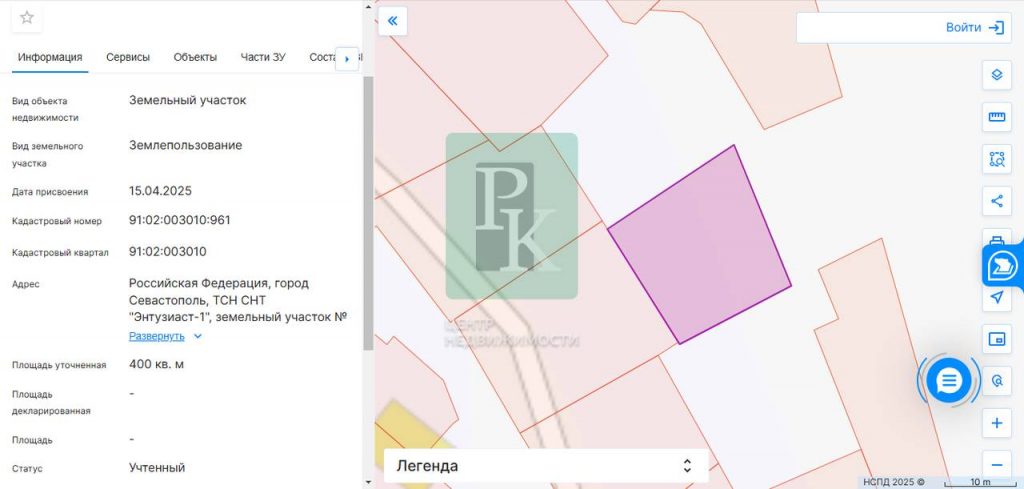This screenshot has width=1024, height=489.
Task: Collapse the info panel with double chevron
Action: click(392, 21)
